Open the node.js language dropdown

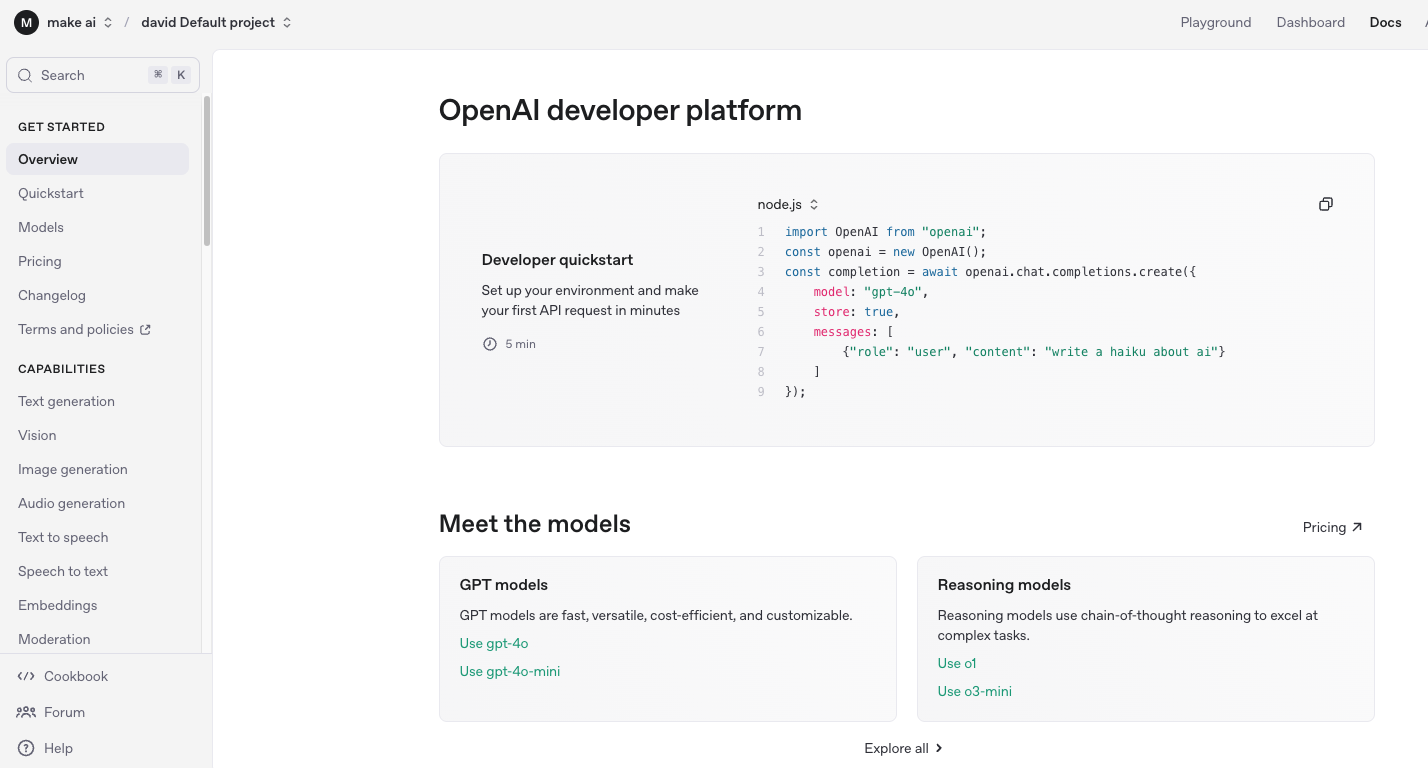tap(788, 204)
